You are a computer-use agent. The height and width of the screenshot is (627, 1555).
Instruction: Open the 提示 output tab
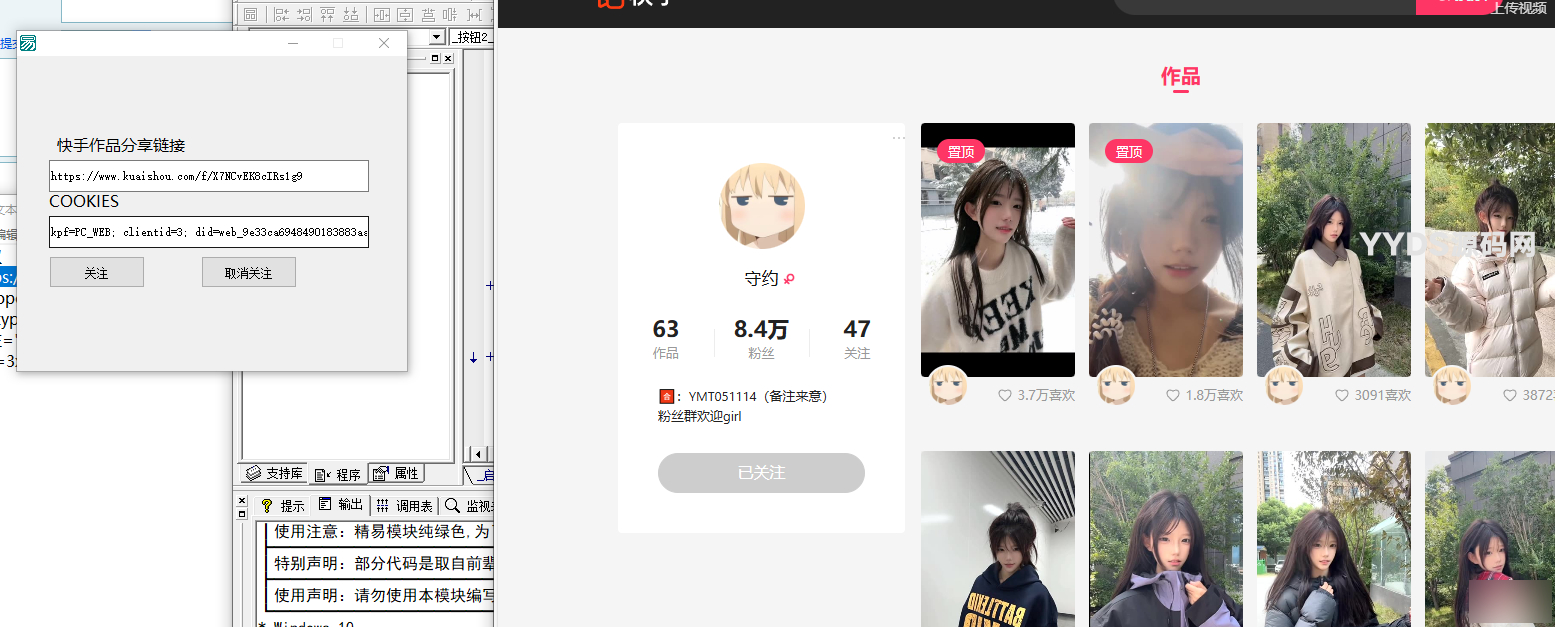pos(283,506)
